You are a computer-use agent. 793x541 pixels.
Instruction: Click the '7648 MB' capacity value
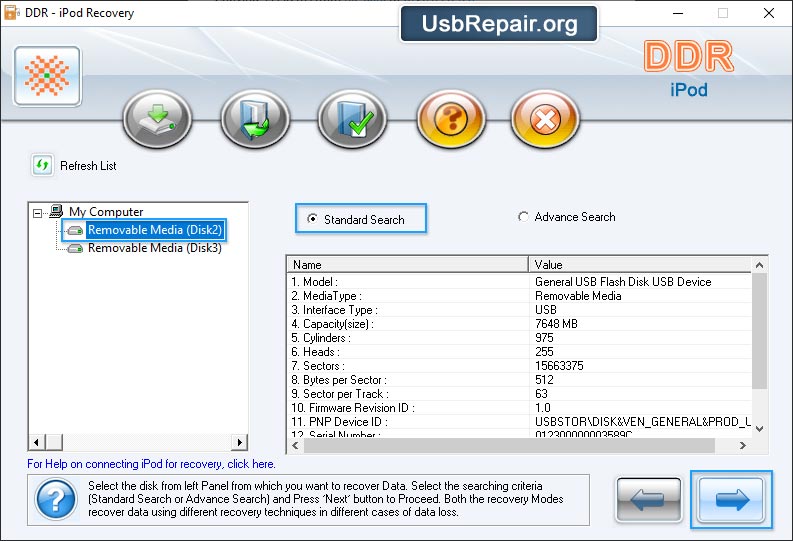click(x=556, y=324)
